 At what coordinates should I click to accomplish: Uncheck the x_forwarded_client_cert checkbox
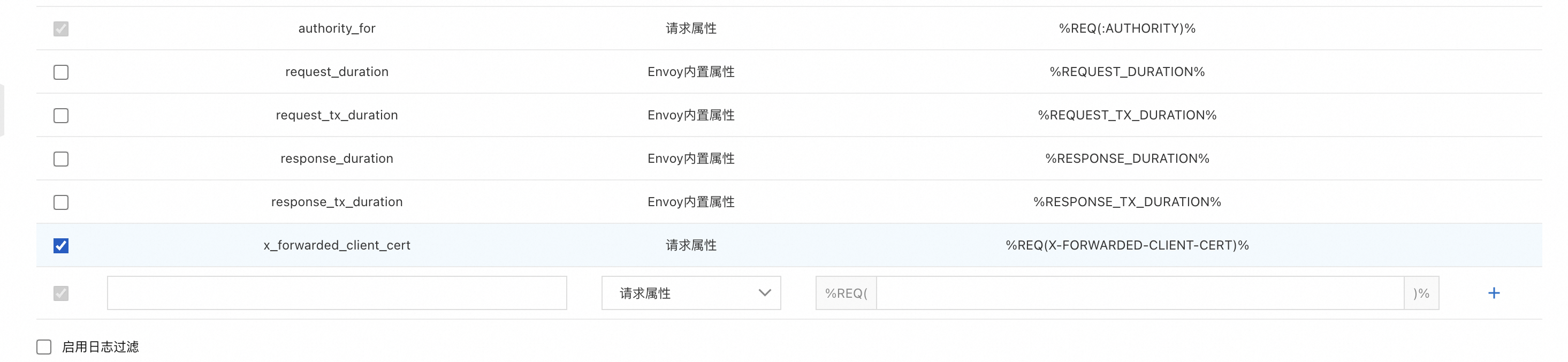point(61,245)
